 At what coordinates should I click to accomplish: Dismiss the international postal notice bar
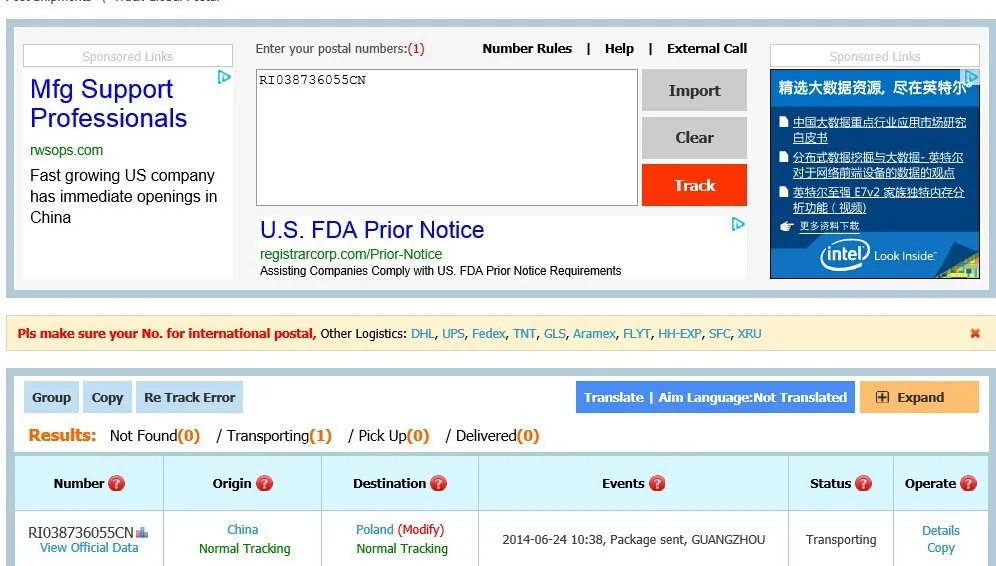point(975,334)
